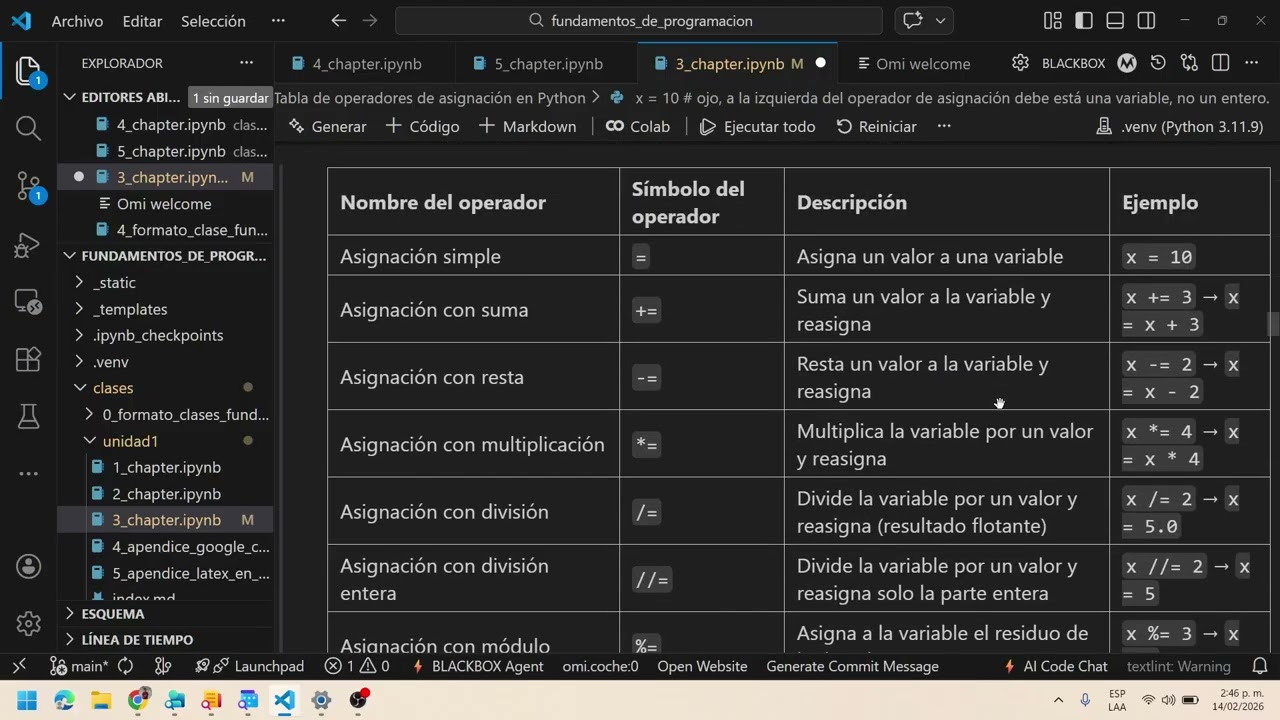This screenshot has height=720, width=1280.
Task: Open Explorer panel more actions
Action: click(246, 63)
